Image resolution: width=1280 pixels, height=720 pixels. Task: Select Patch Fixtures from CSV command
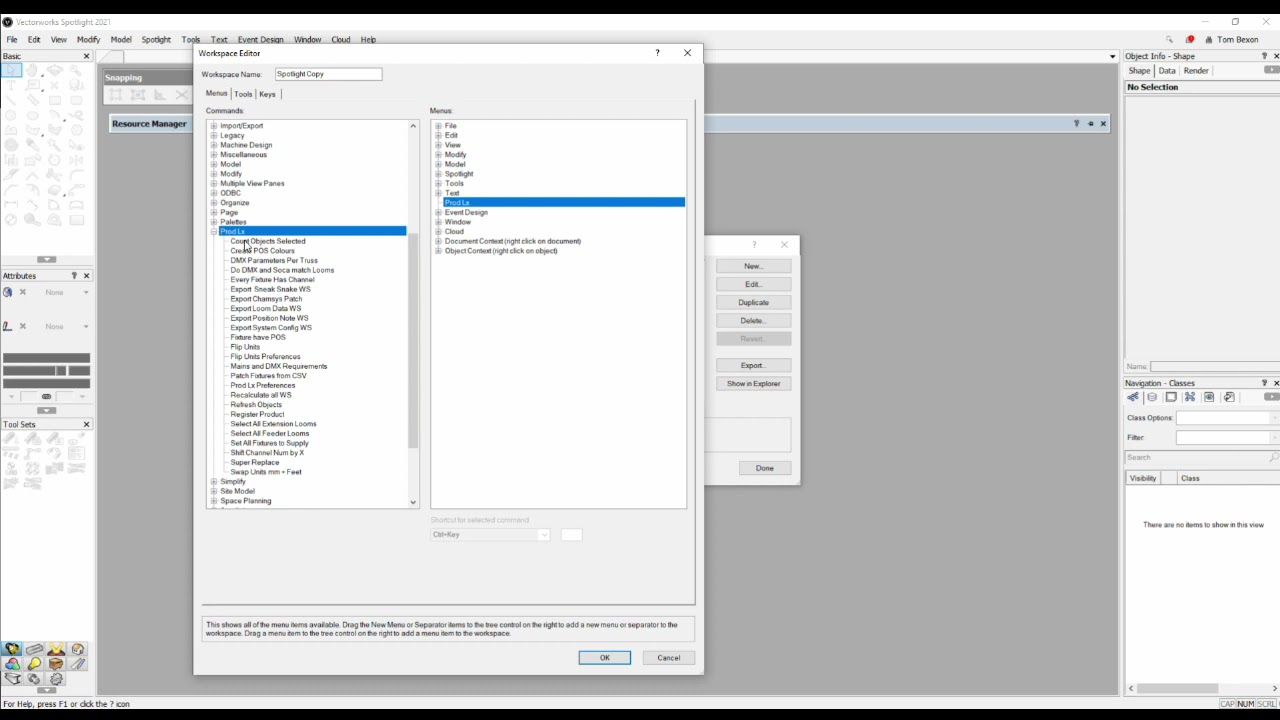[268, 376]
